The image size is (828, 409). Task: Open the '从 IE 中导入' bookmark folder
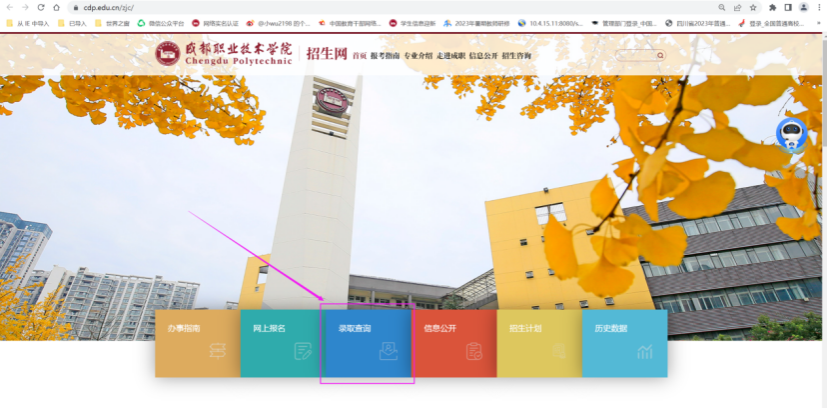coord(28,23)
